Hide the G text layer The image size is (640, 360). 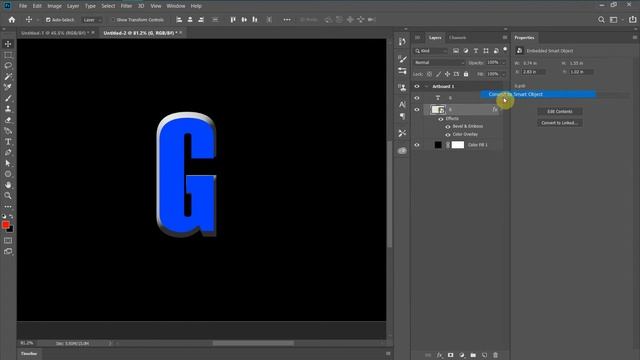click(x=417, y=98)
